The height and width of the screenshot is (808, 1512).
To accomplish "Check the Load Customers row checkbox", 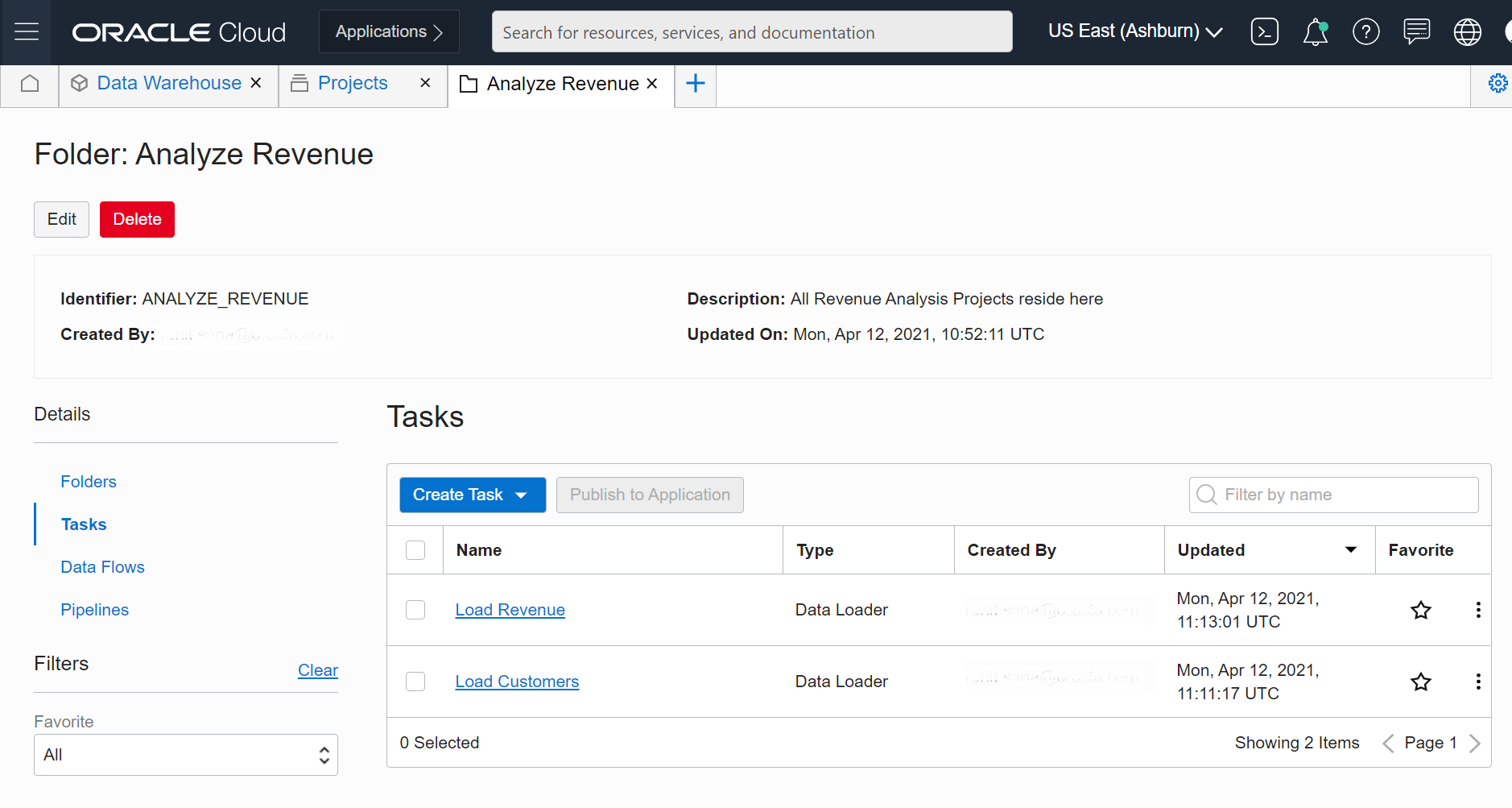I will pyautogui.click(x=415, y=682).
